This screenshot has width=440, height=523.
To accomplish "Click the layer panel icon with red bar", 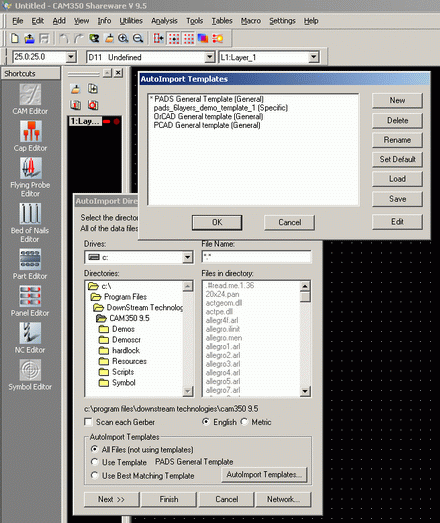I will [x=76, y=105].
